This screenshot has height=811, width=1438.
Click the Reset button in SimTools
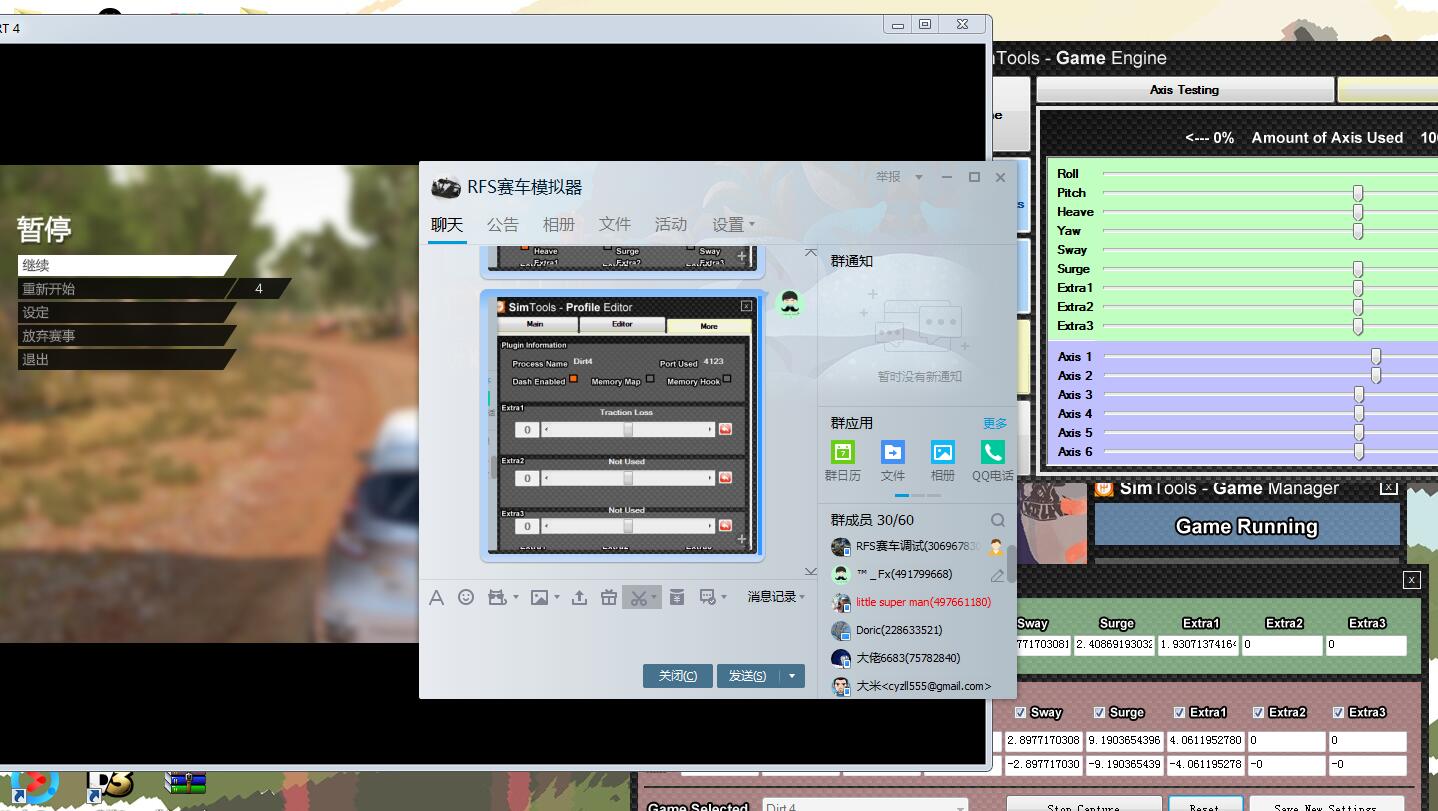tap(1205, 805)
